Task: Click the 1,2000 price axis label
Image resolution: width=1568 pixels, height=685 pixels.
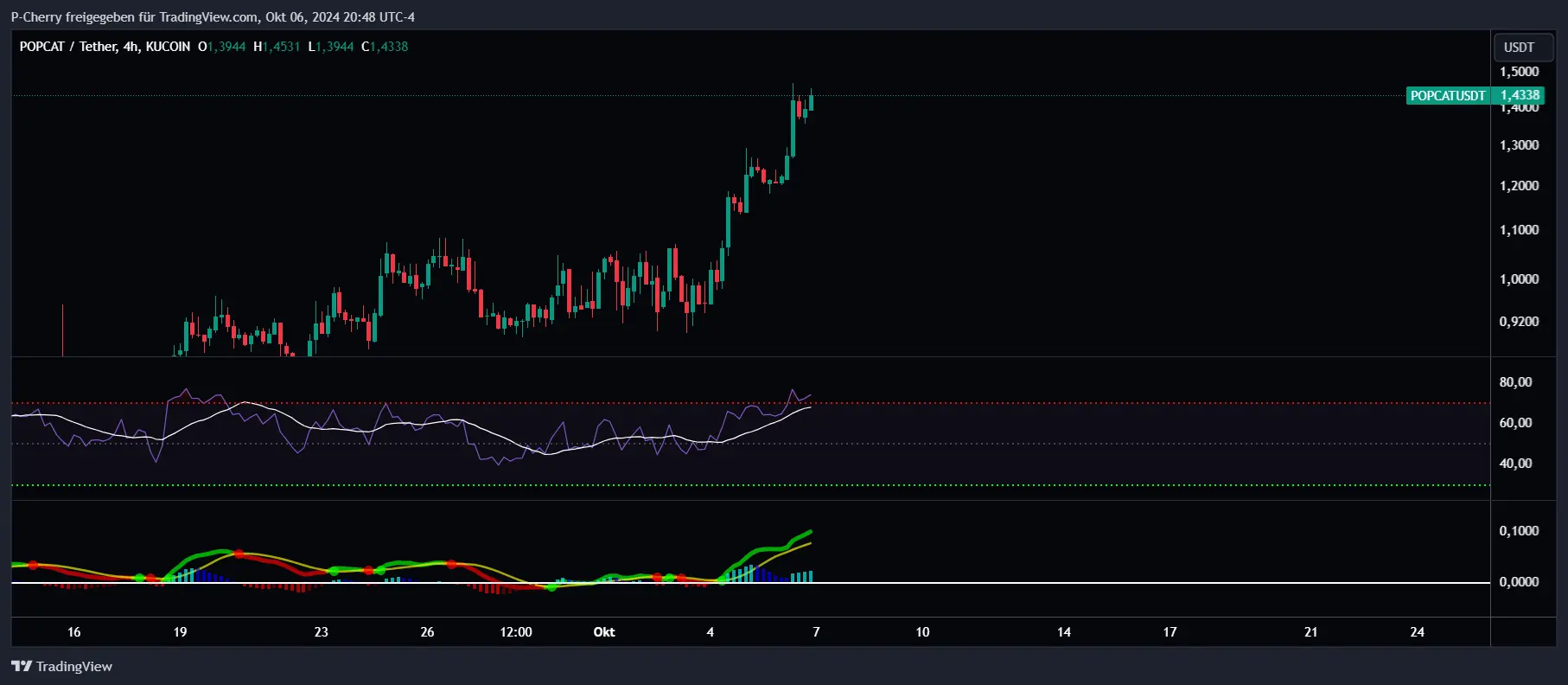Action: 1519,186
